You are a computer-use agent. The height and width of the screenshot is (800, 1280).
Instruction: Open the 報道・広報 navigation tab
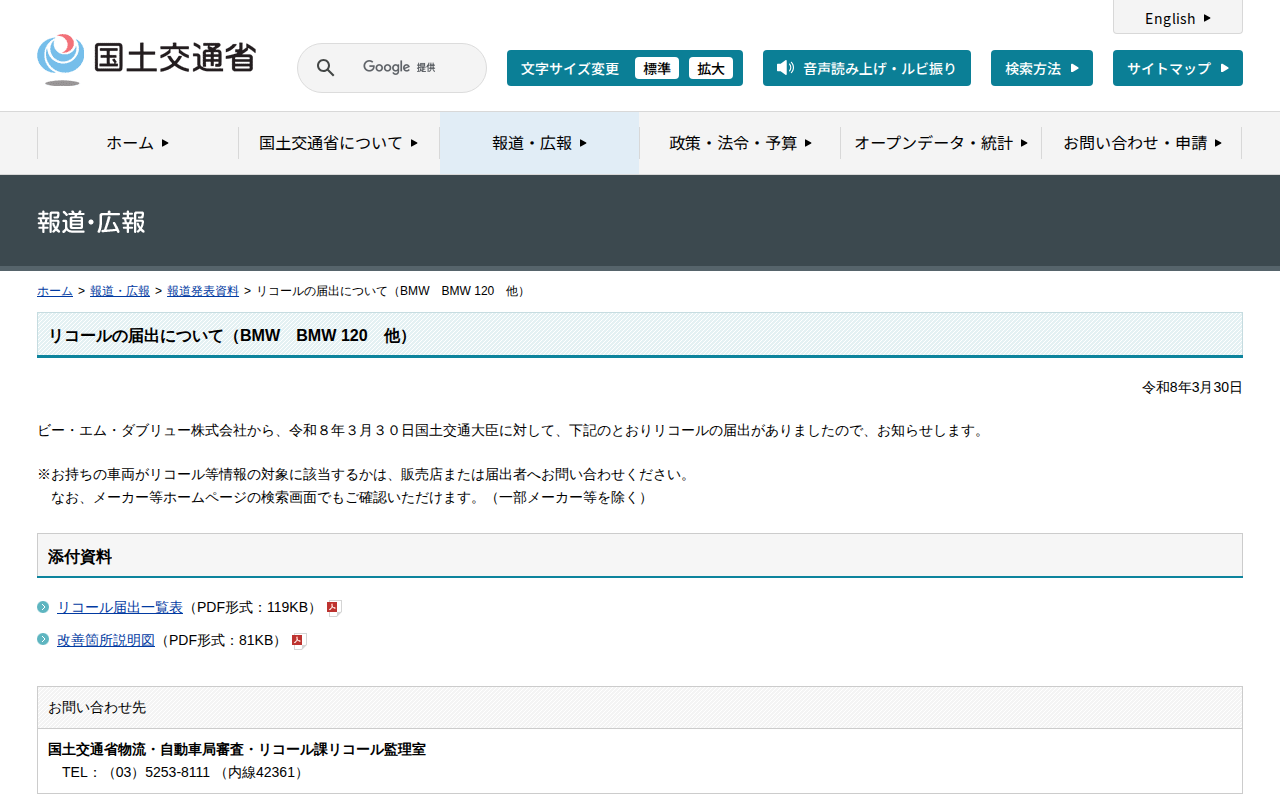pos(539,143)
